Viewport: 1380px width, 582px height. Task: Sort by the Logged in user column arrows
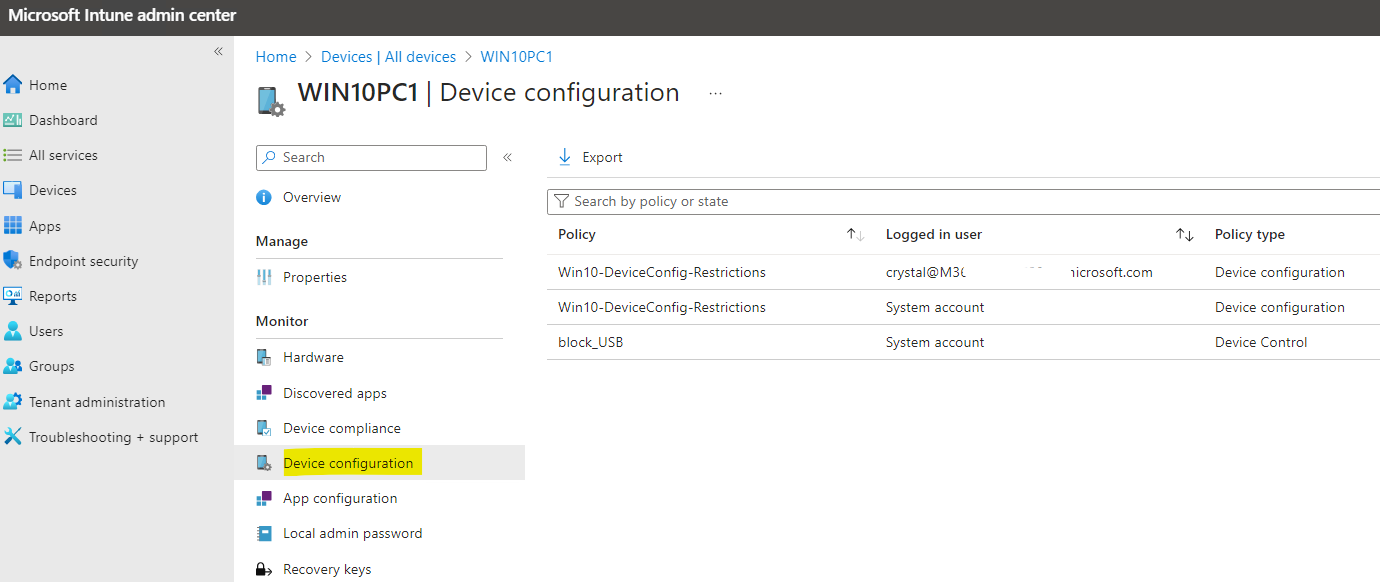click(1185, 234)
